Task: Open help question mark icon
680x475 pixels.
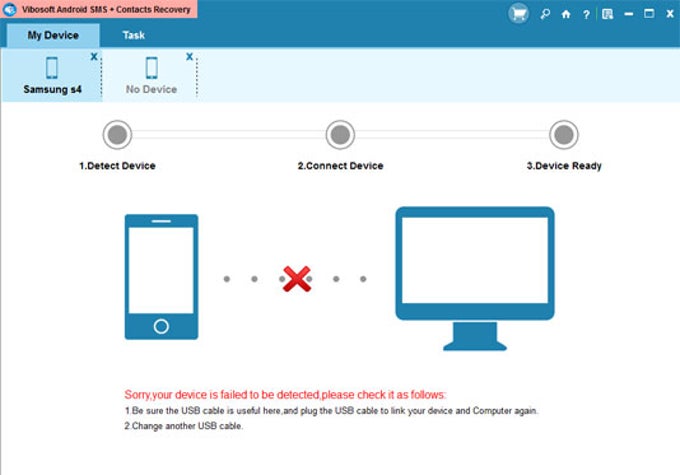Action: 586,14
